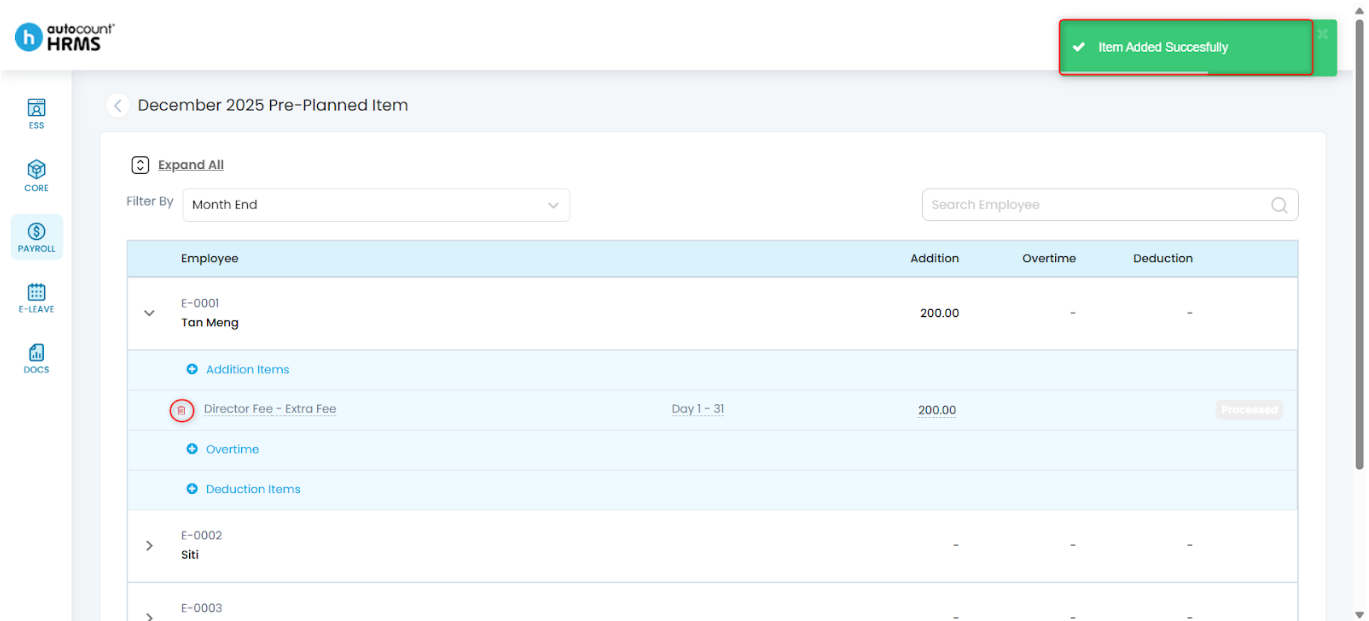Expand the Siti employee row

149,545
